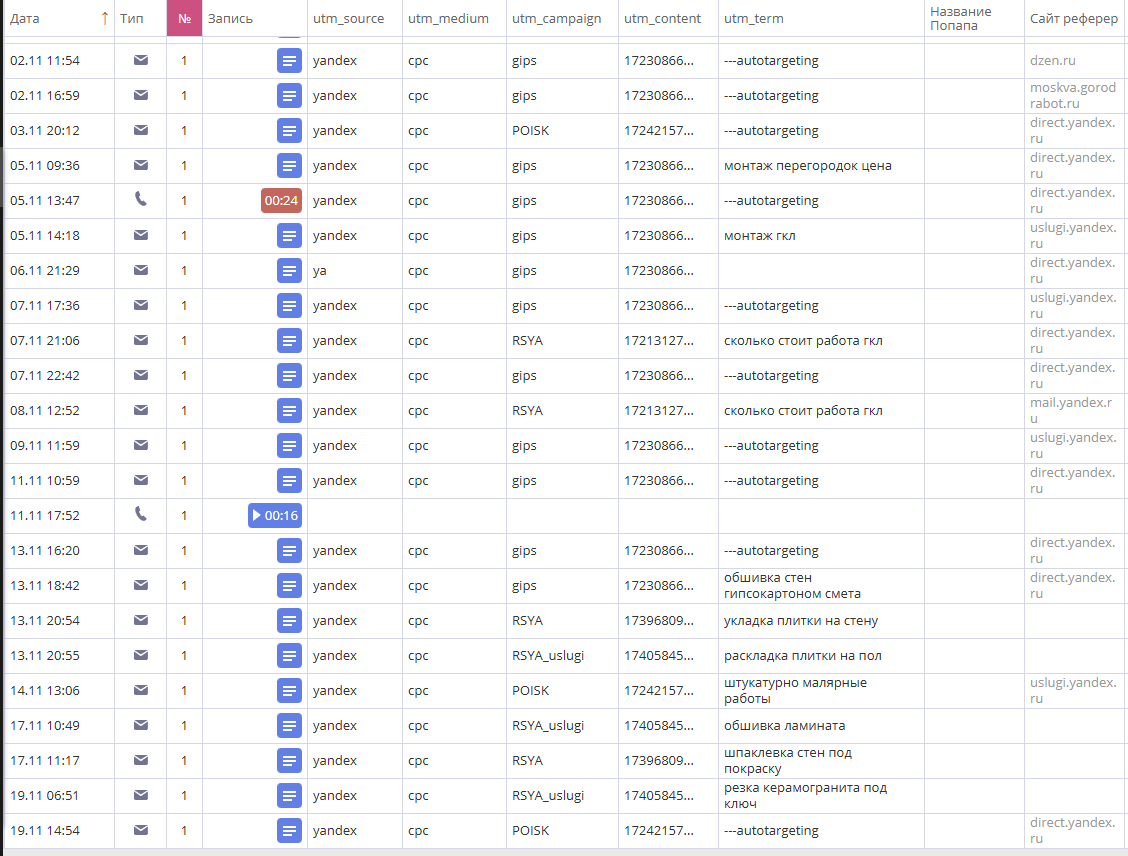Open the form record for 06.11 21:29
This screenshot has width=1128, height=856.
(x=288, y=271)
